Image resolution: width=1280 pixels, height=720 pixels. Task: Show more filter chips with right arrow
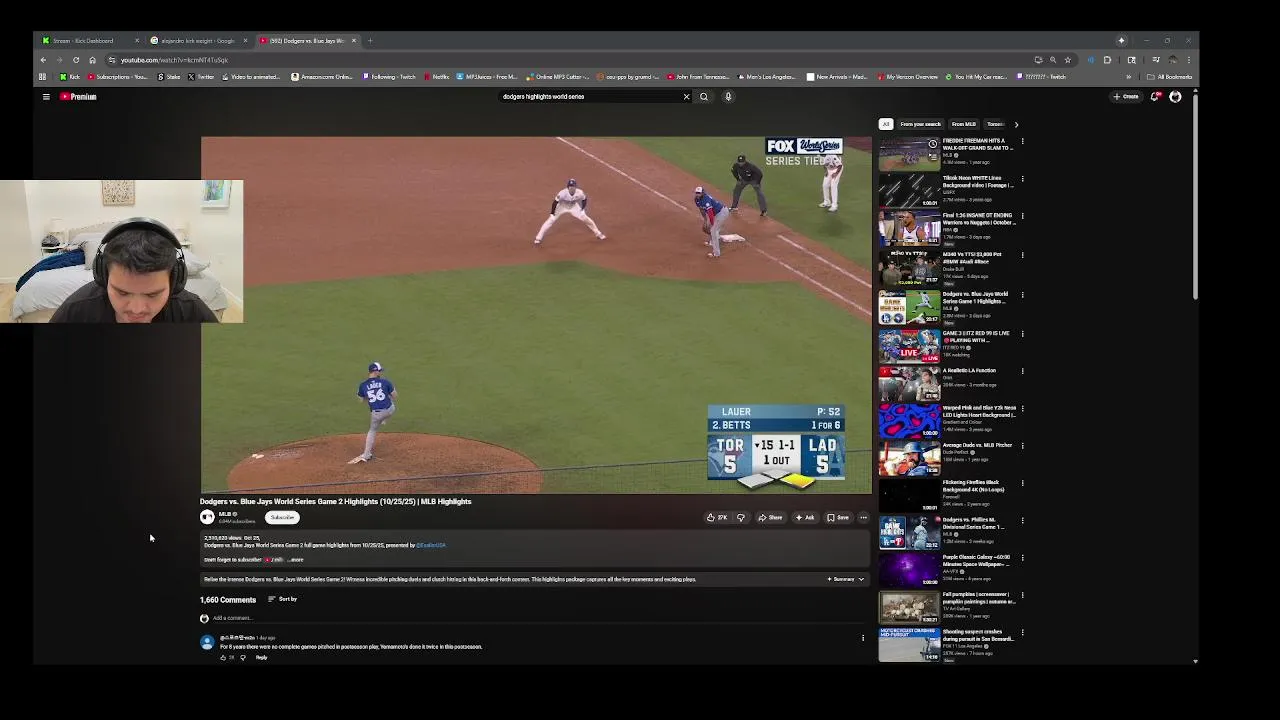point(1016,124)
